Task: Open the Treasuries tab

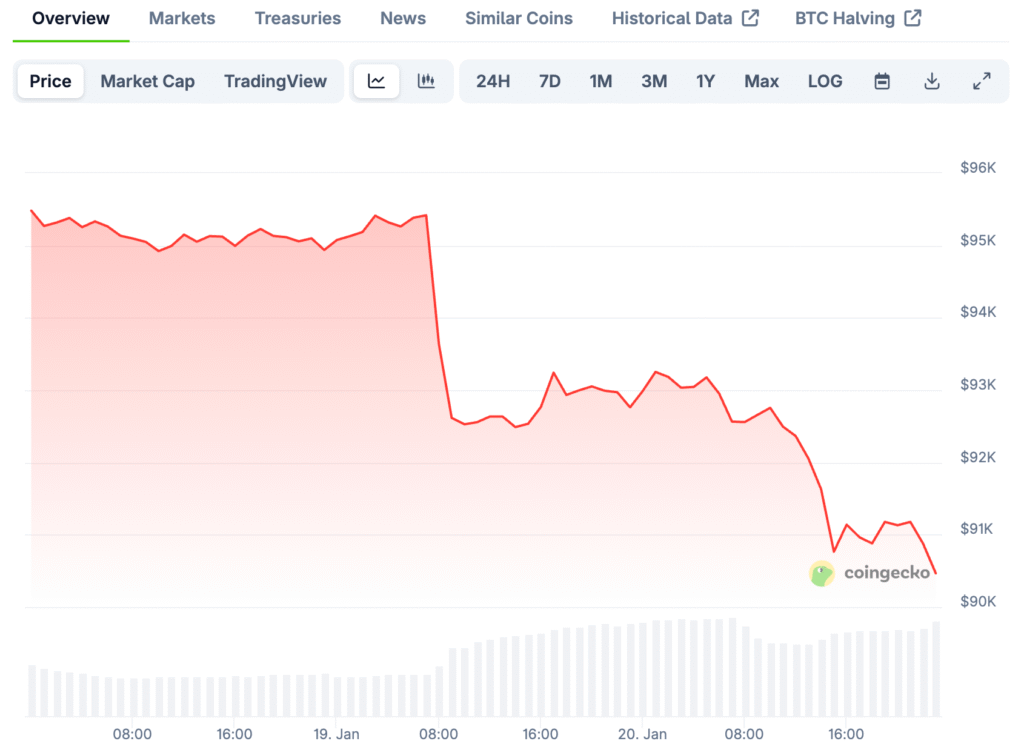Action: 297,18
